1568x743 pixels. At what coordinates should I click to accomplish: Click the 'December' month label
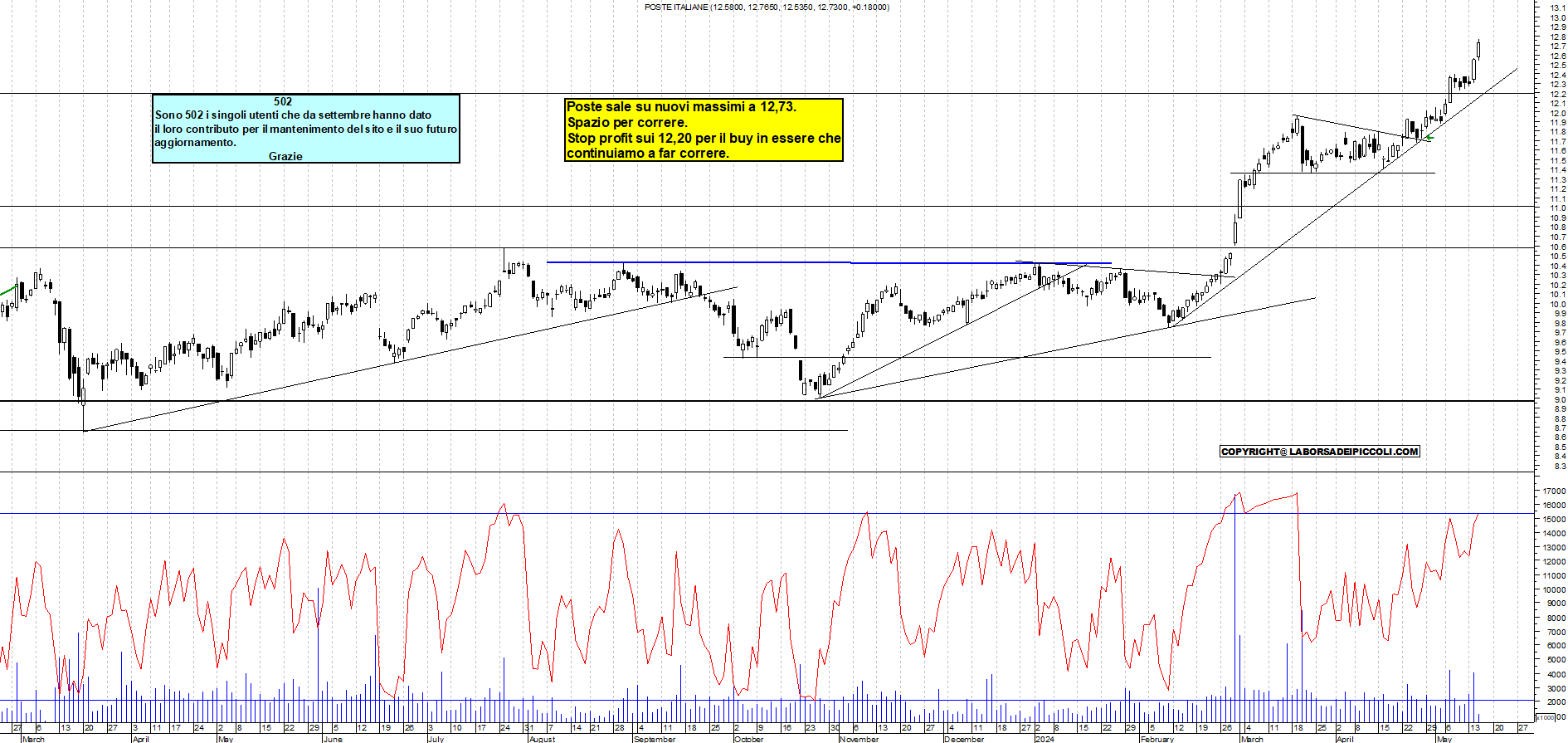[964, 739]
